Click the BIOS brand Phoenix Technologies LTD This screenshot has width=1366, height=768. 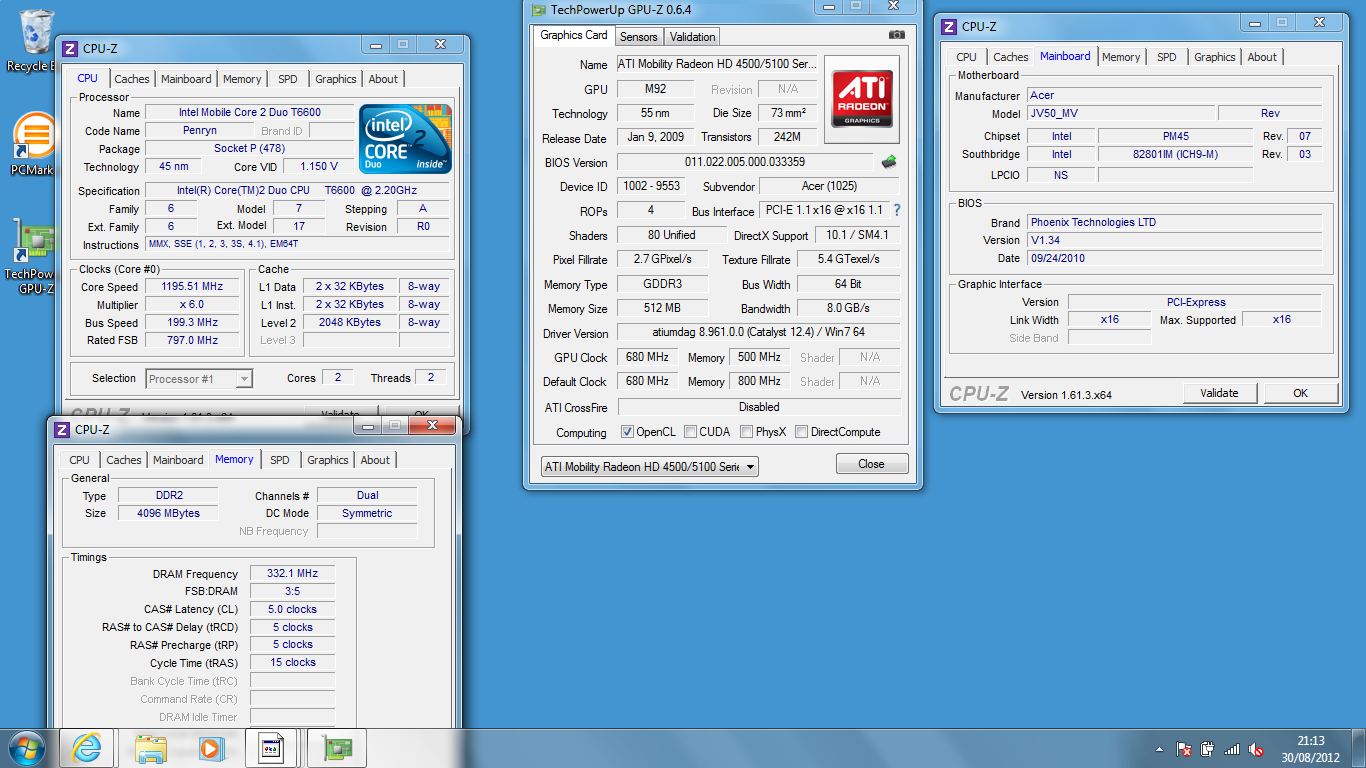(1174, 223)
